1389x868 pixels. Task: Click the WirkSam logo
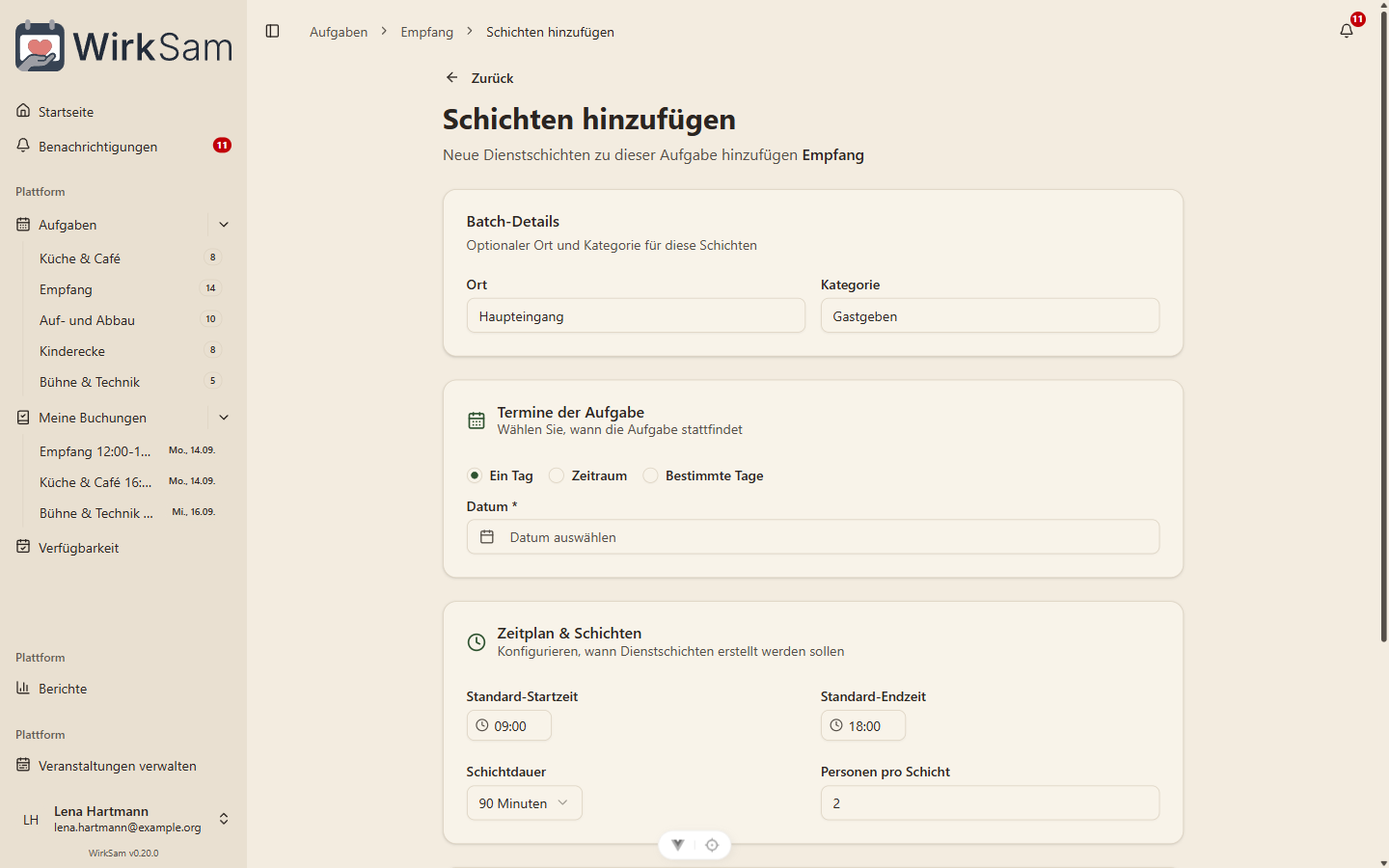click(123, 45)
